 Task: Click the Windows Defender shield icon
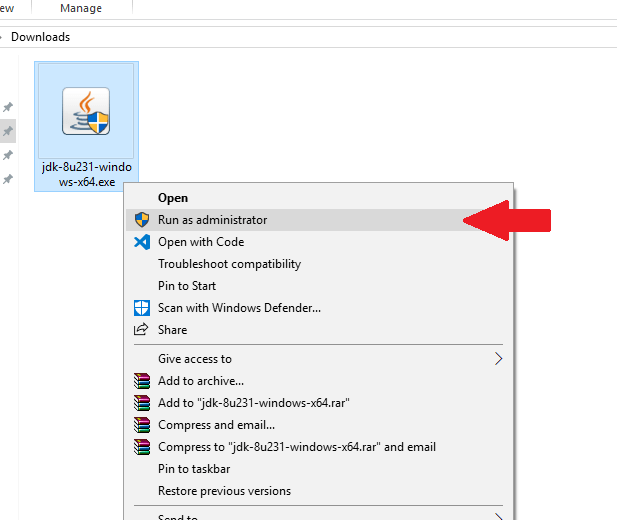(142, 308)
